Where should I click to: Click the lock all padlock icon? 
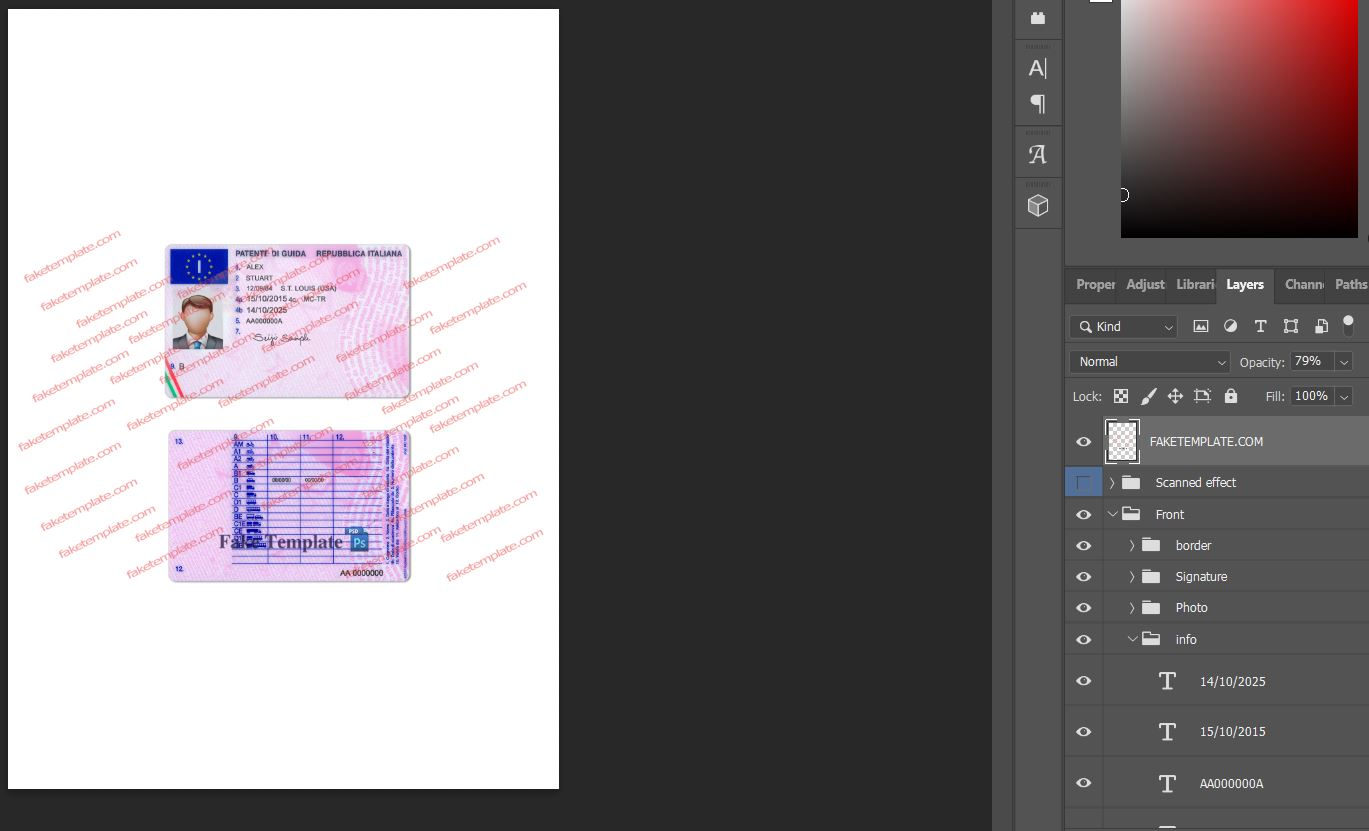(x=1231, y=396)
